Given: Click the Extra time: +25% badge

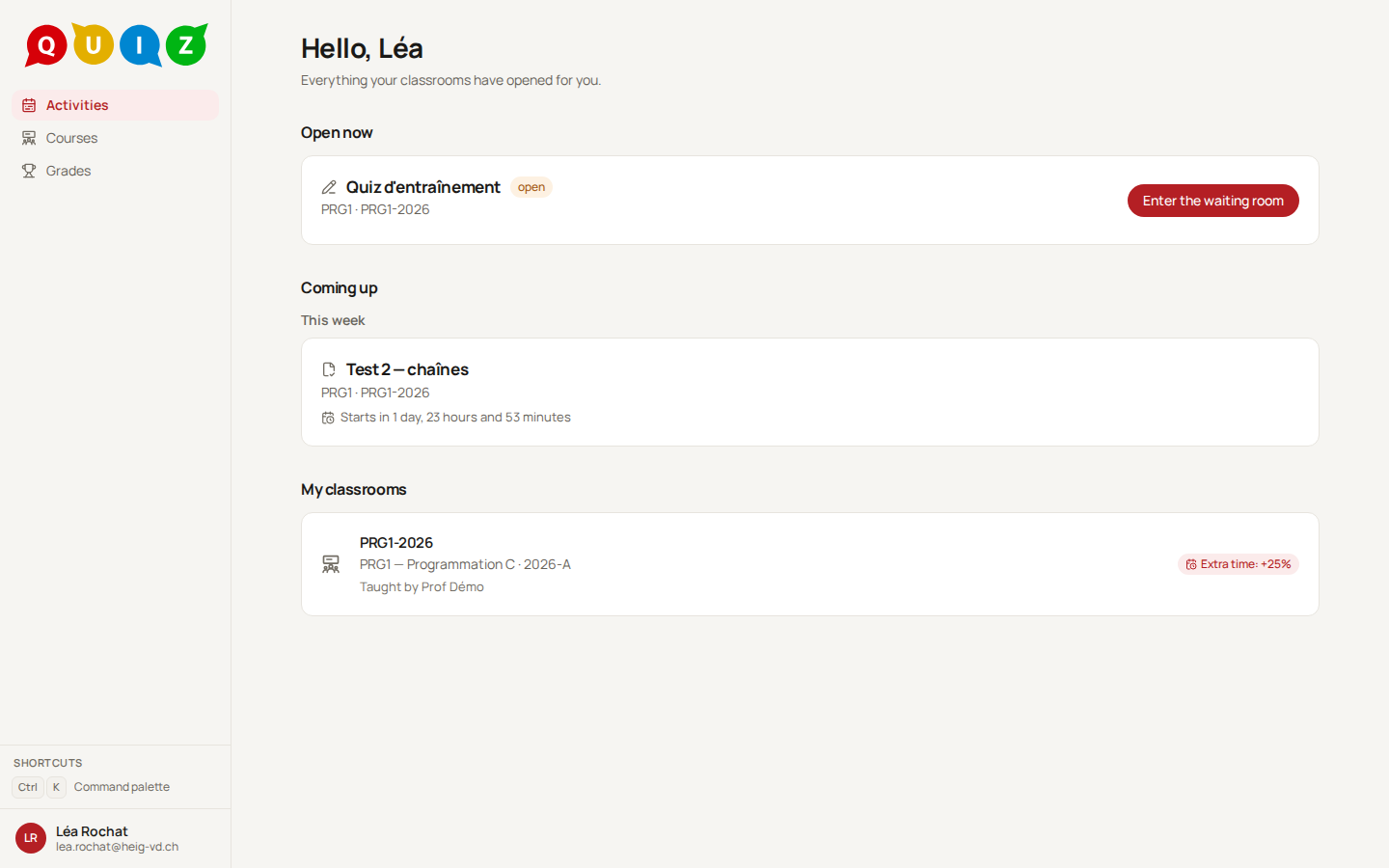Looking at the screenshot, I should click(1239, 564).
